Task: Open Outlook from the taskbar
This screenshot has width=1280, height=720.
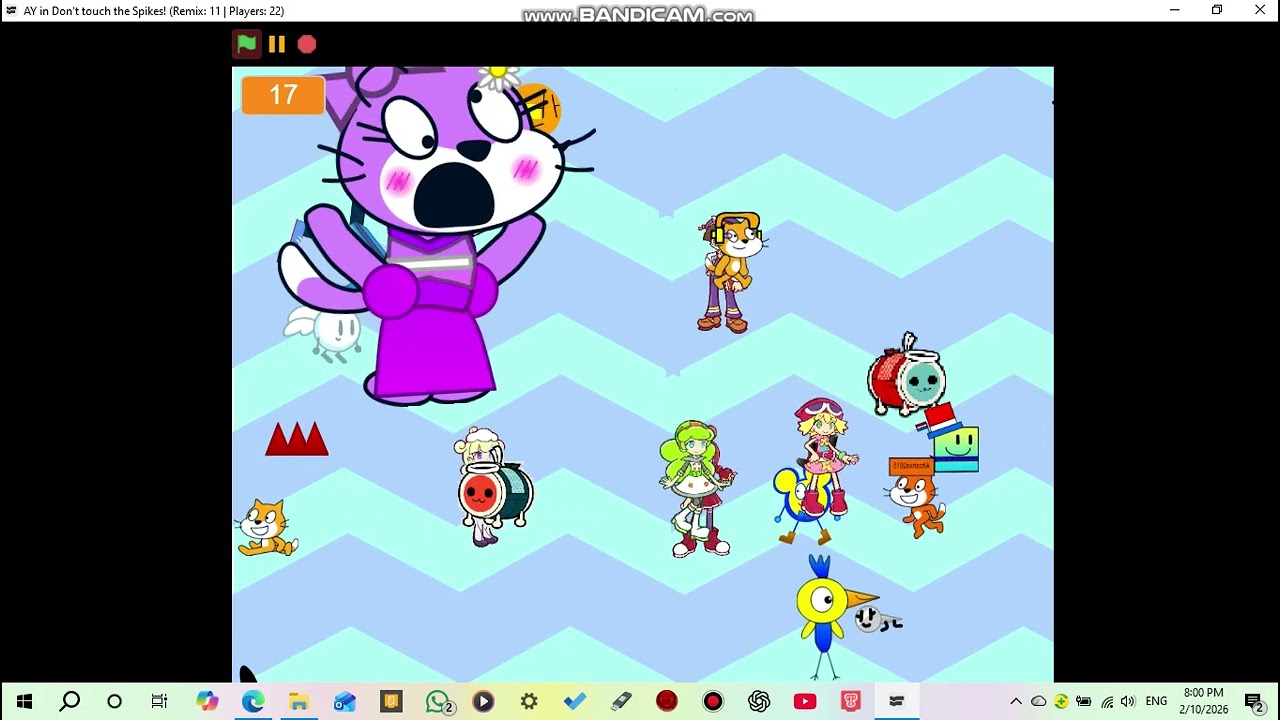Action: click(345, 701)
